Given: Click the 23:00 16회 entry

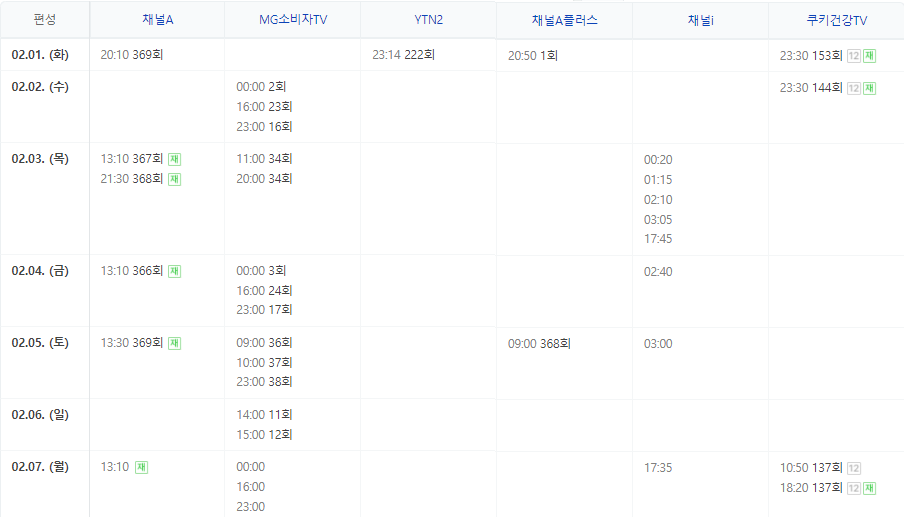Looking at the screenshot, I should pos(264,127).
